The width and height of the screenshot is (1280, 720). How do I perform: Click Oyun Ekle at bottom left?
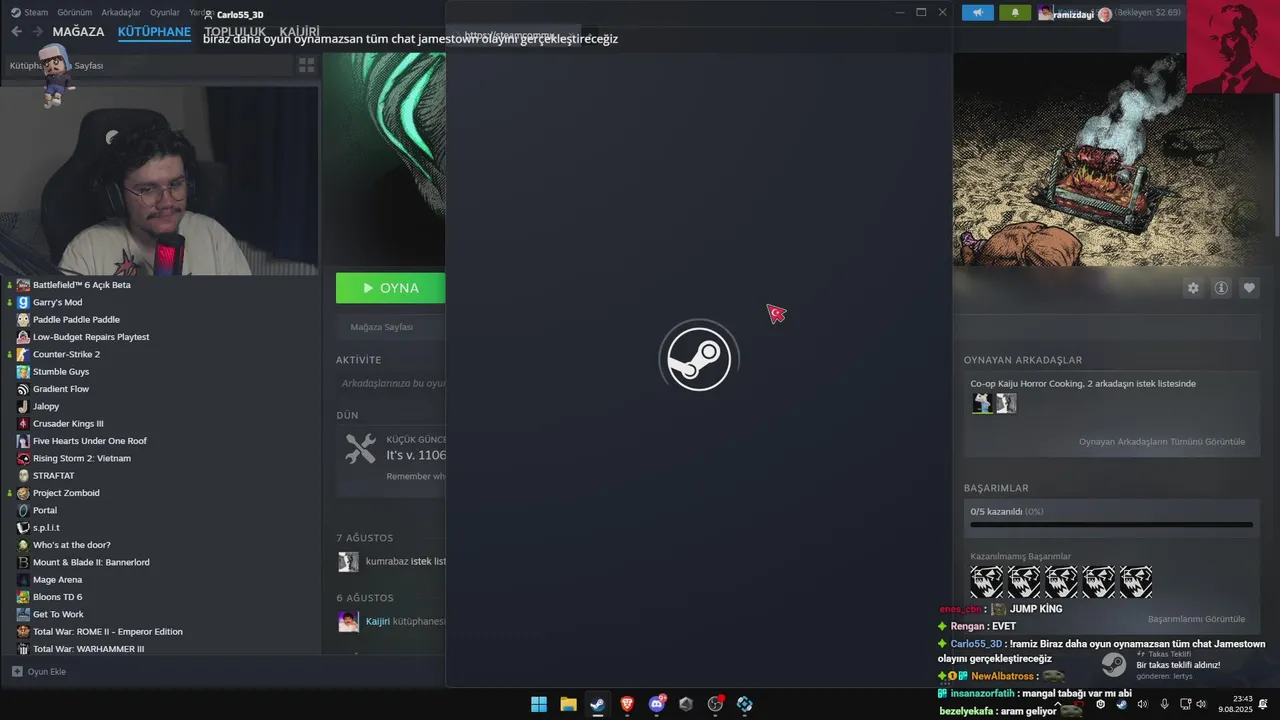tap(39, 672)
